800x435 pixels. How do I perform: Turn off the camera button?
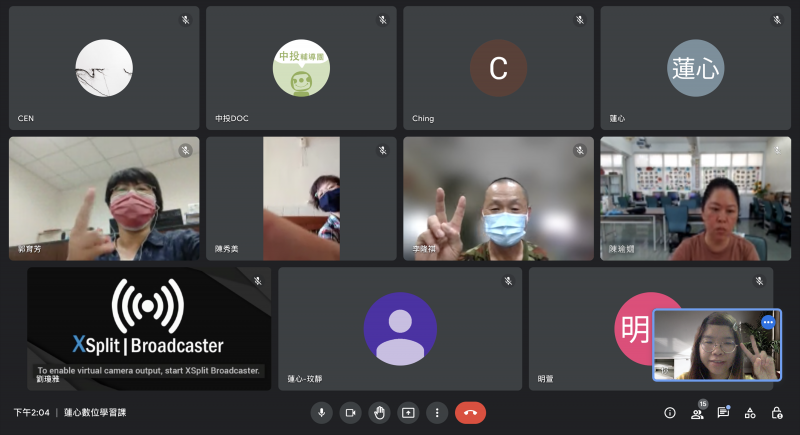(x=350, y=412)
